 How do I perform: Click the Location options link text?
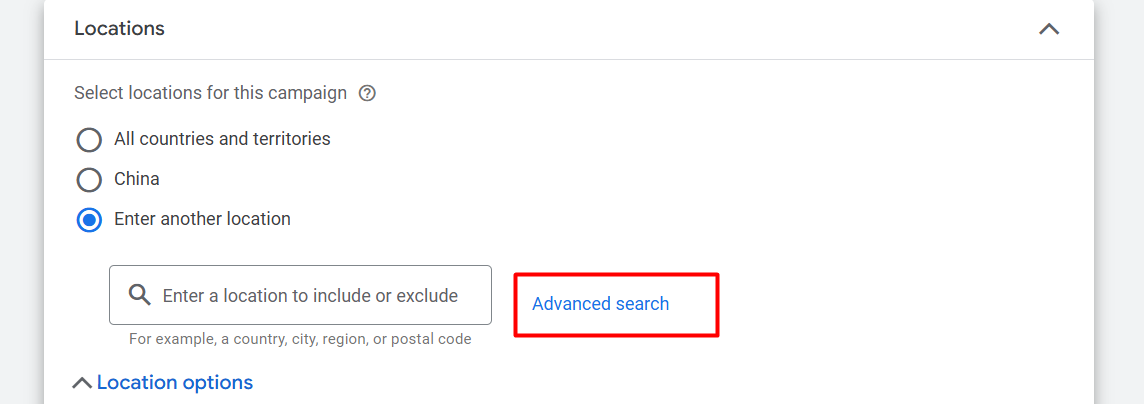tap(175, 383)
